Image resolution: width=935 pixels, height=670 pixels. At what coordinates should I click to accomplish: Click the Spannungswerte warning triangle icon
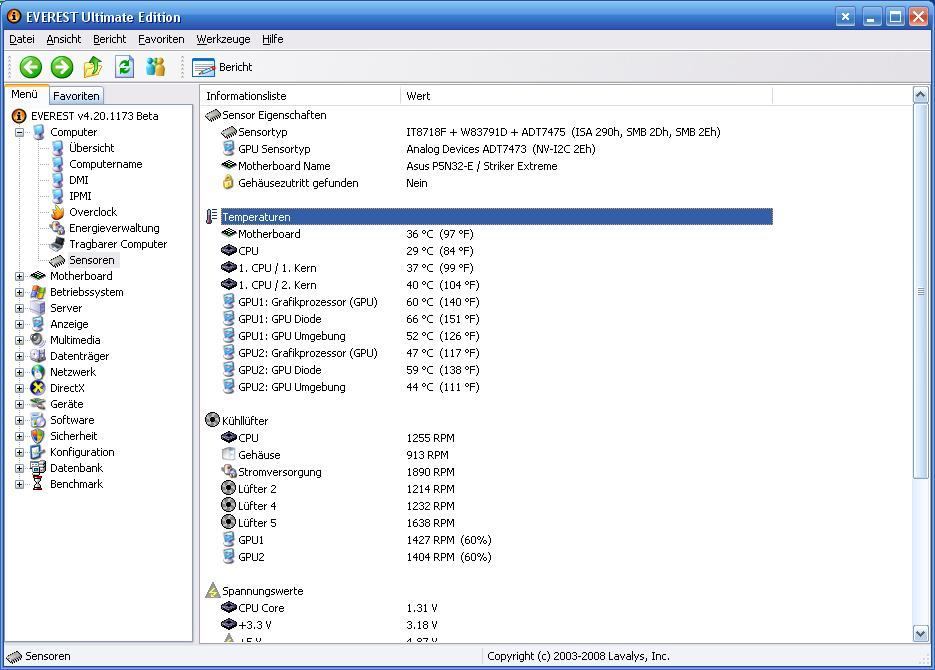(x=212, y=591)
